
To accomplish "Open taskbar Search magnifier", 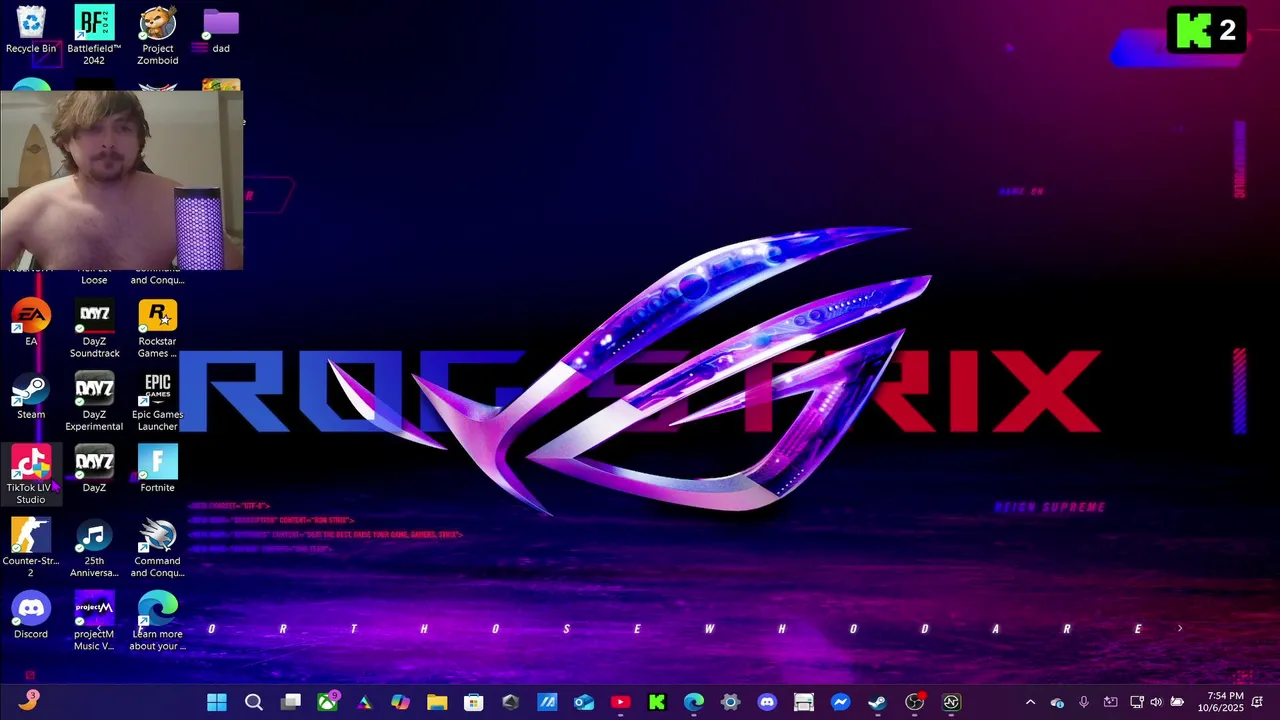I will click(x=254, y=702).
